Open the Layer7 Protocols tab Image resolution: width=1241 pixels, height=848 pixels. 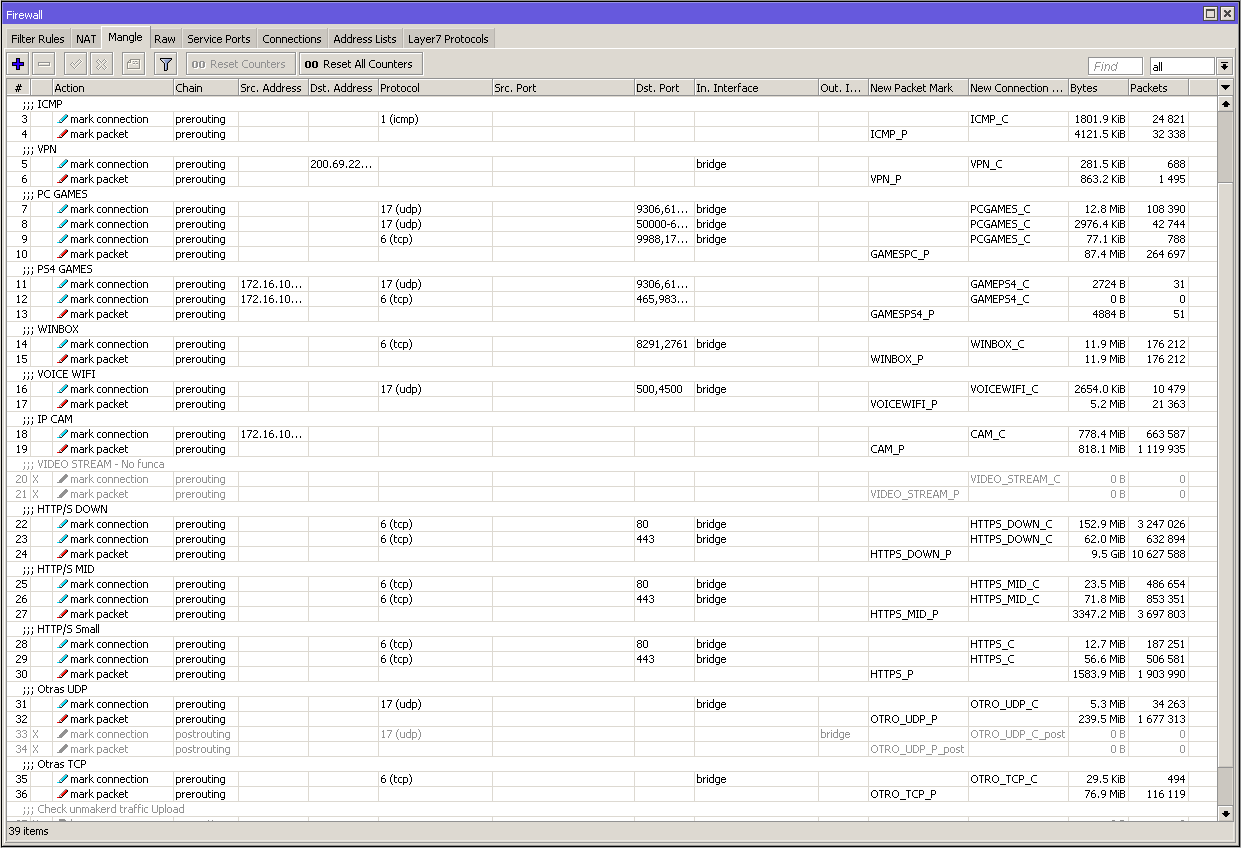point(448,39)
